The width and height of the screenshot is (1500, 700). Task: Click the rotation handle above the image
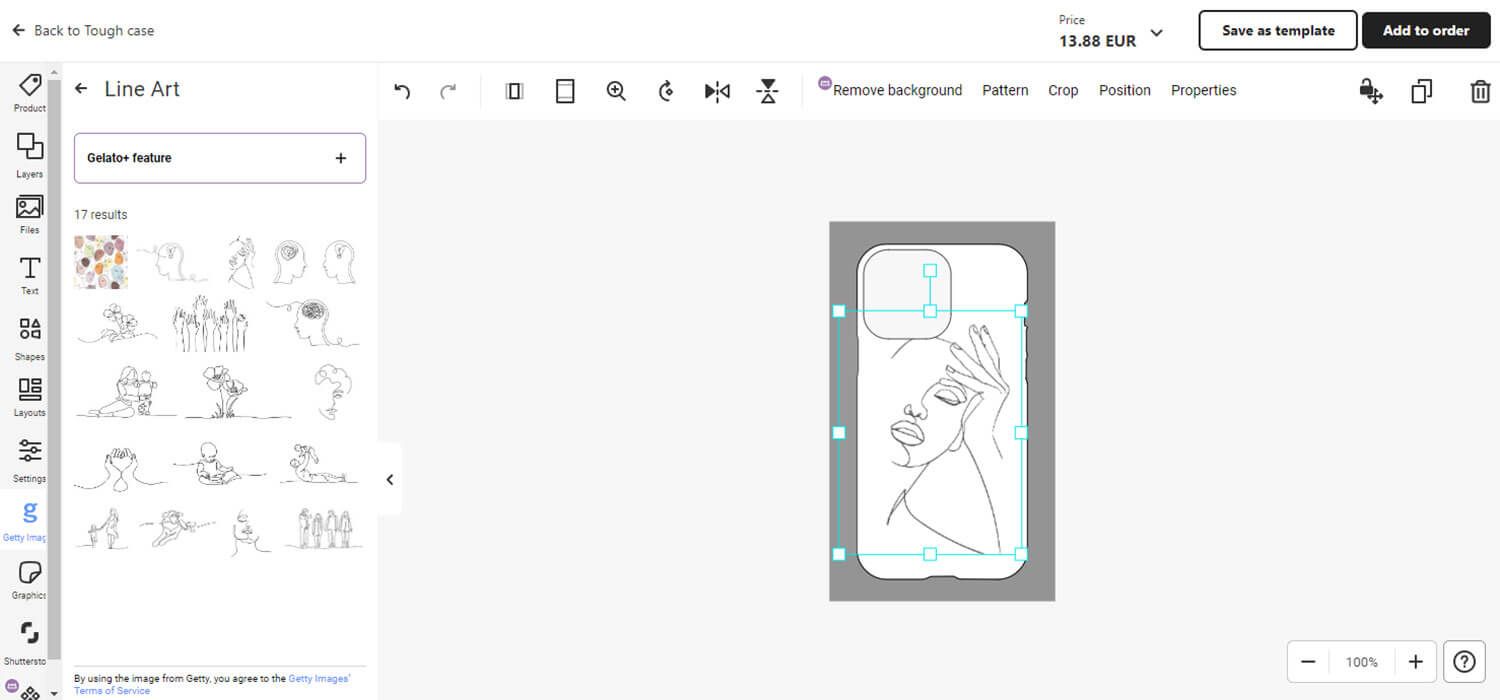[x=930, y=270]
